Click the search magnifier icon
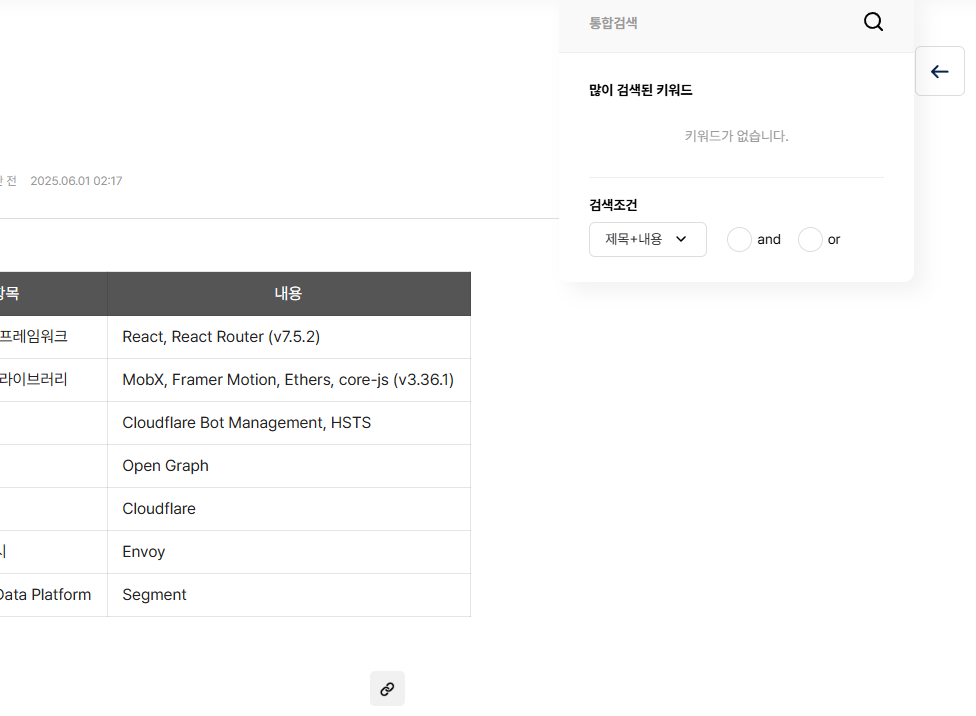Image resolution: width=976 pixels, height=716 pixels. (x=873, y=22)
